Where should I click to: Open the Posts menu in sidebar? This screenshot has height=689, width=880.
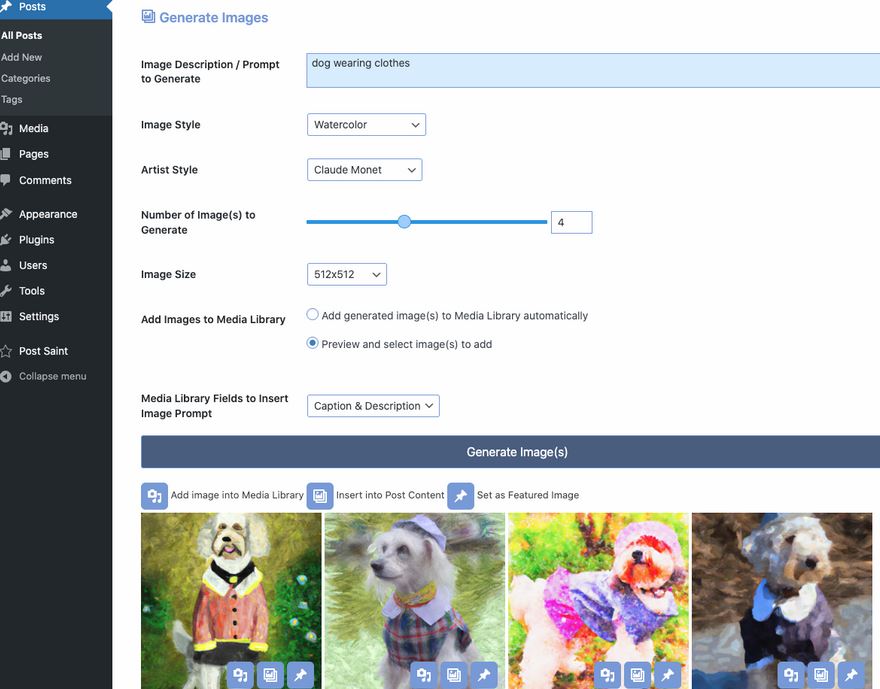point(56,7)
